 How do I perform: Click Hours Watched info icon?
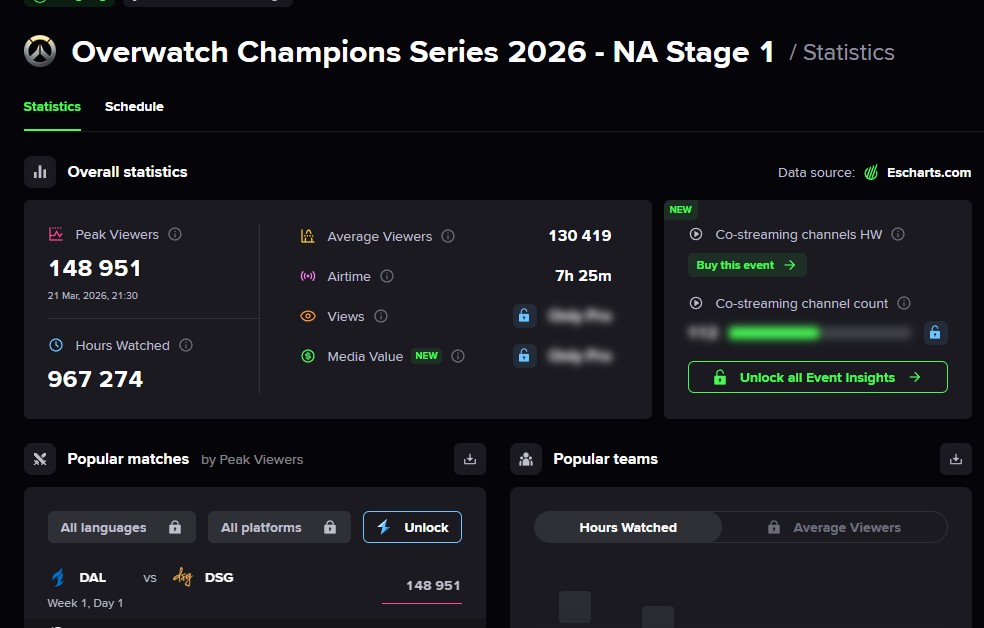186,345
